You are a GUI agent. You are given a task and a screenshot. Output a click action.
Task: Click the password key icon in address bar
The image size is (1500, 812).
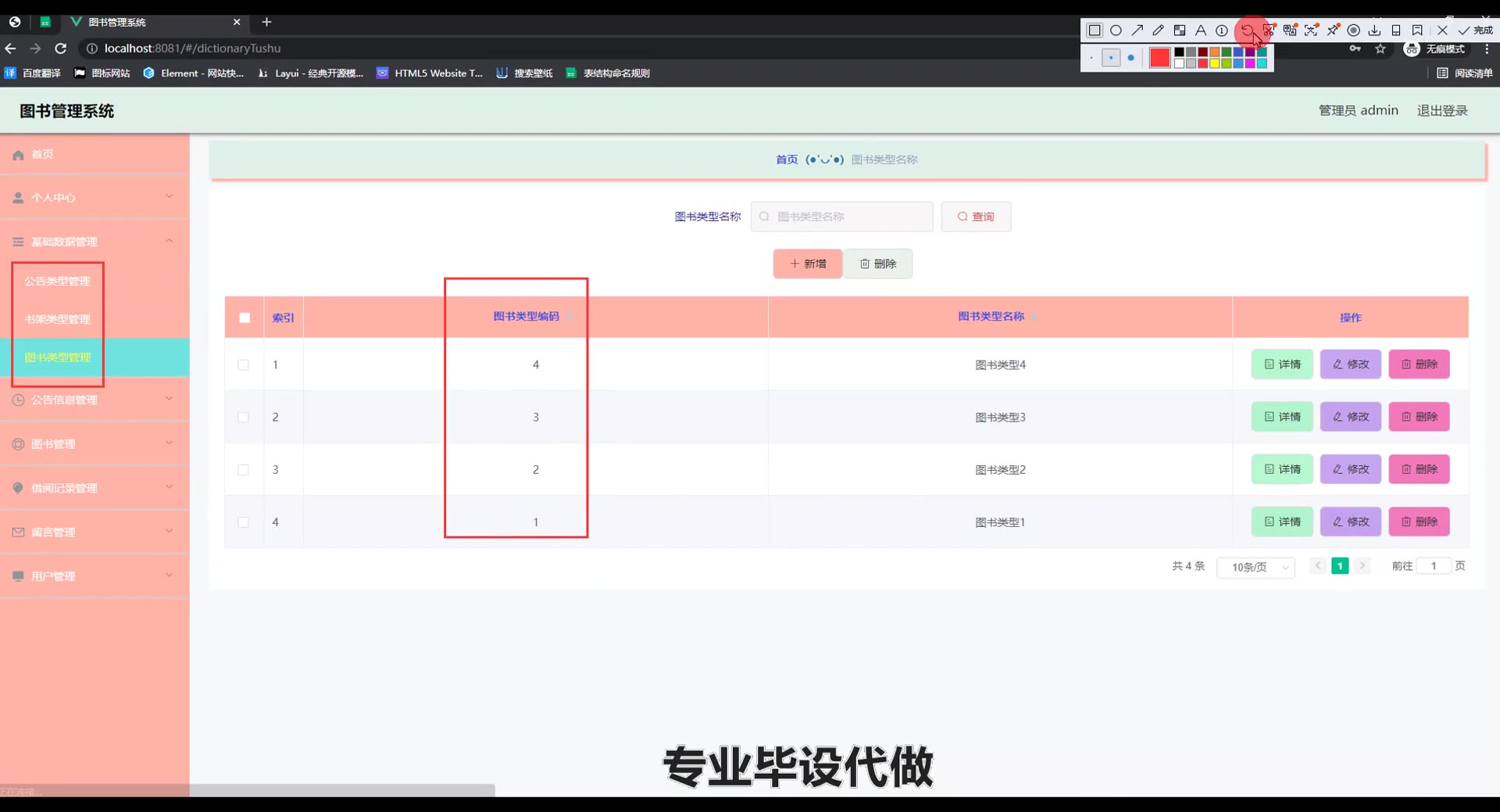point(1355,48)
